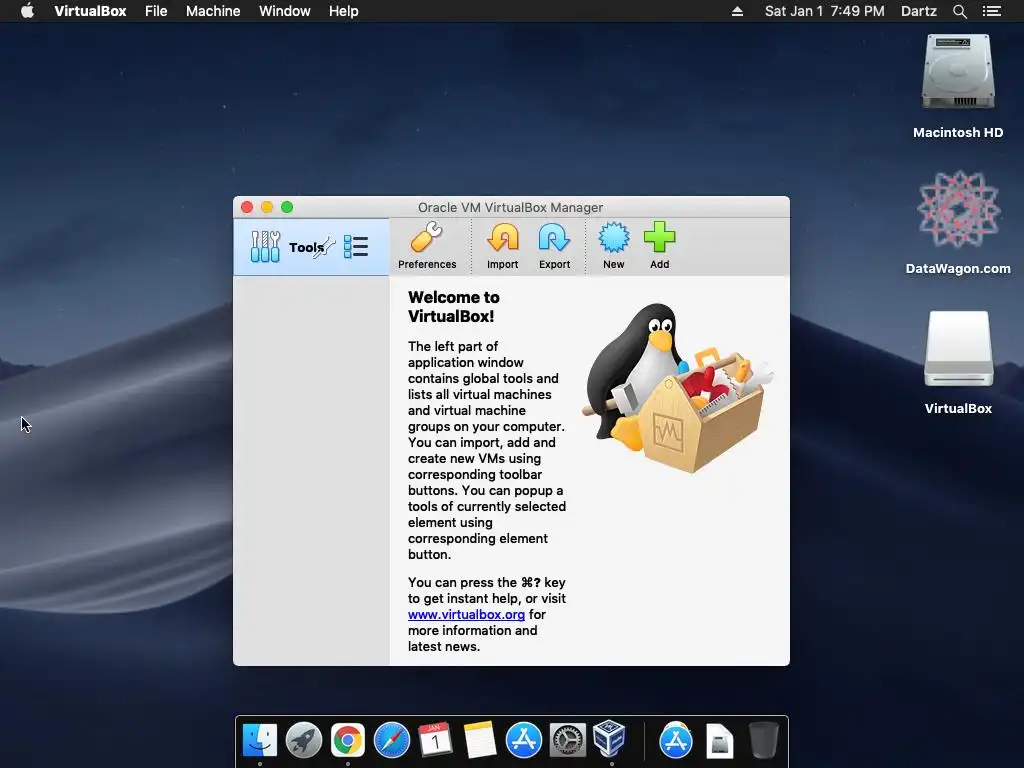
Task: Open Launchpad rocket in Dock
Action: click(304, 741)
